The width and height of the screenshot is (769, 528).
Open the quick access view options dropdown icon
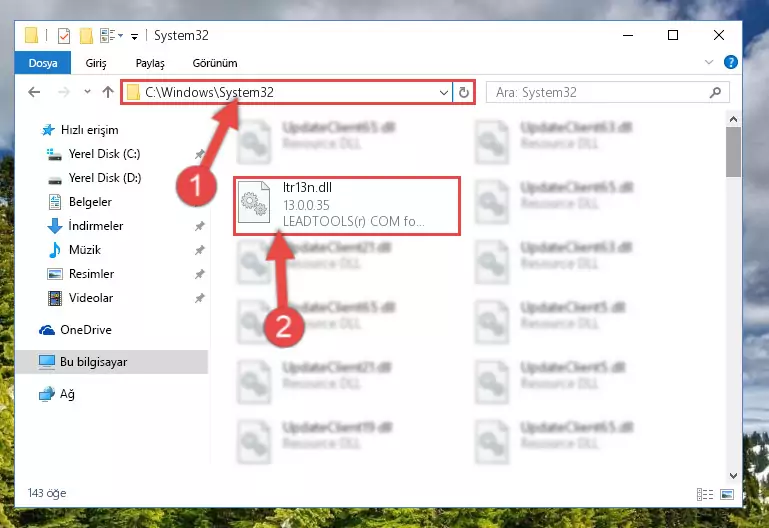coord(111,35)
